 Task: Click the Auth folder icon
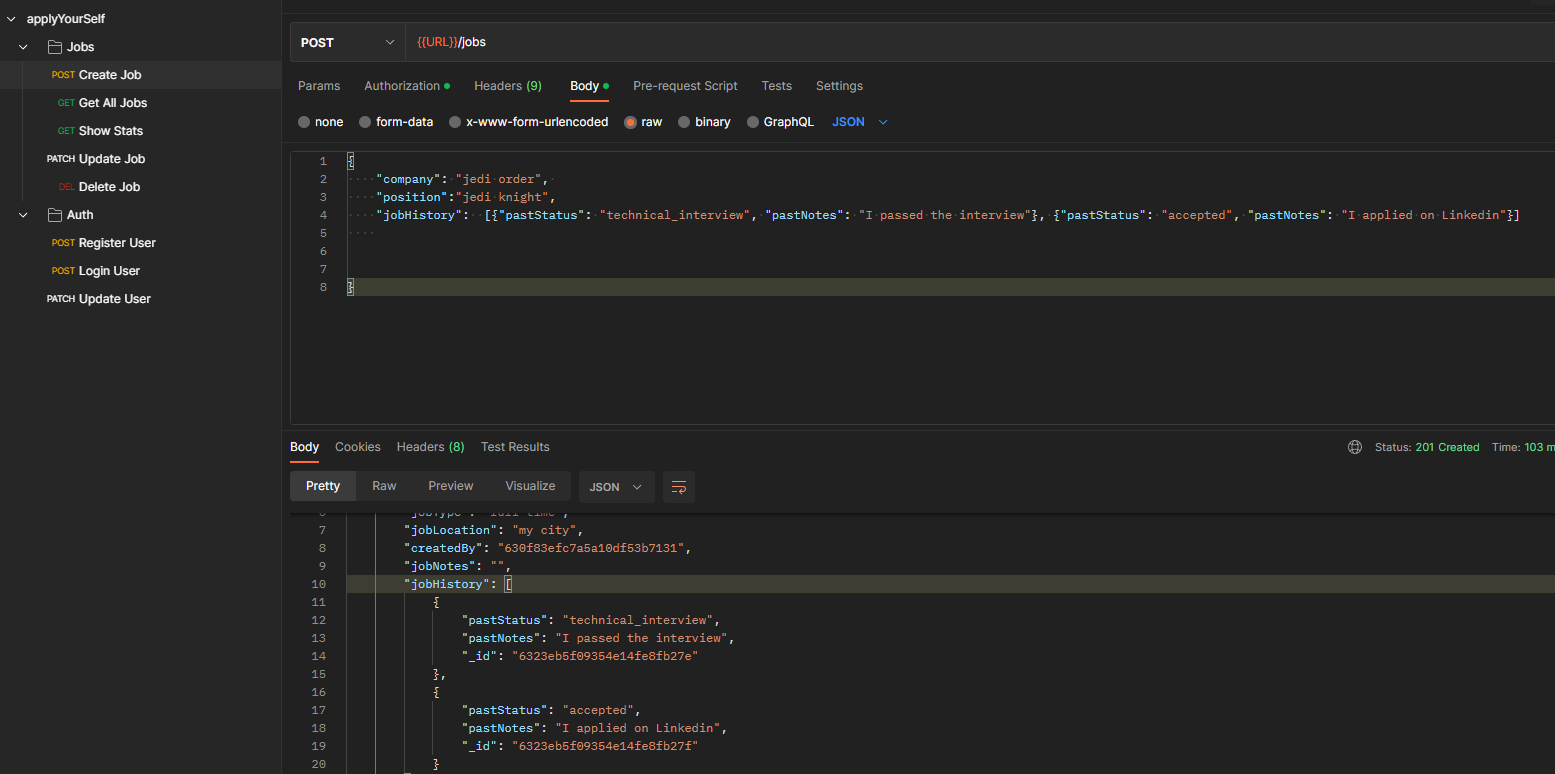point(55,215)
